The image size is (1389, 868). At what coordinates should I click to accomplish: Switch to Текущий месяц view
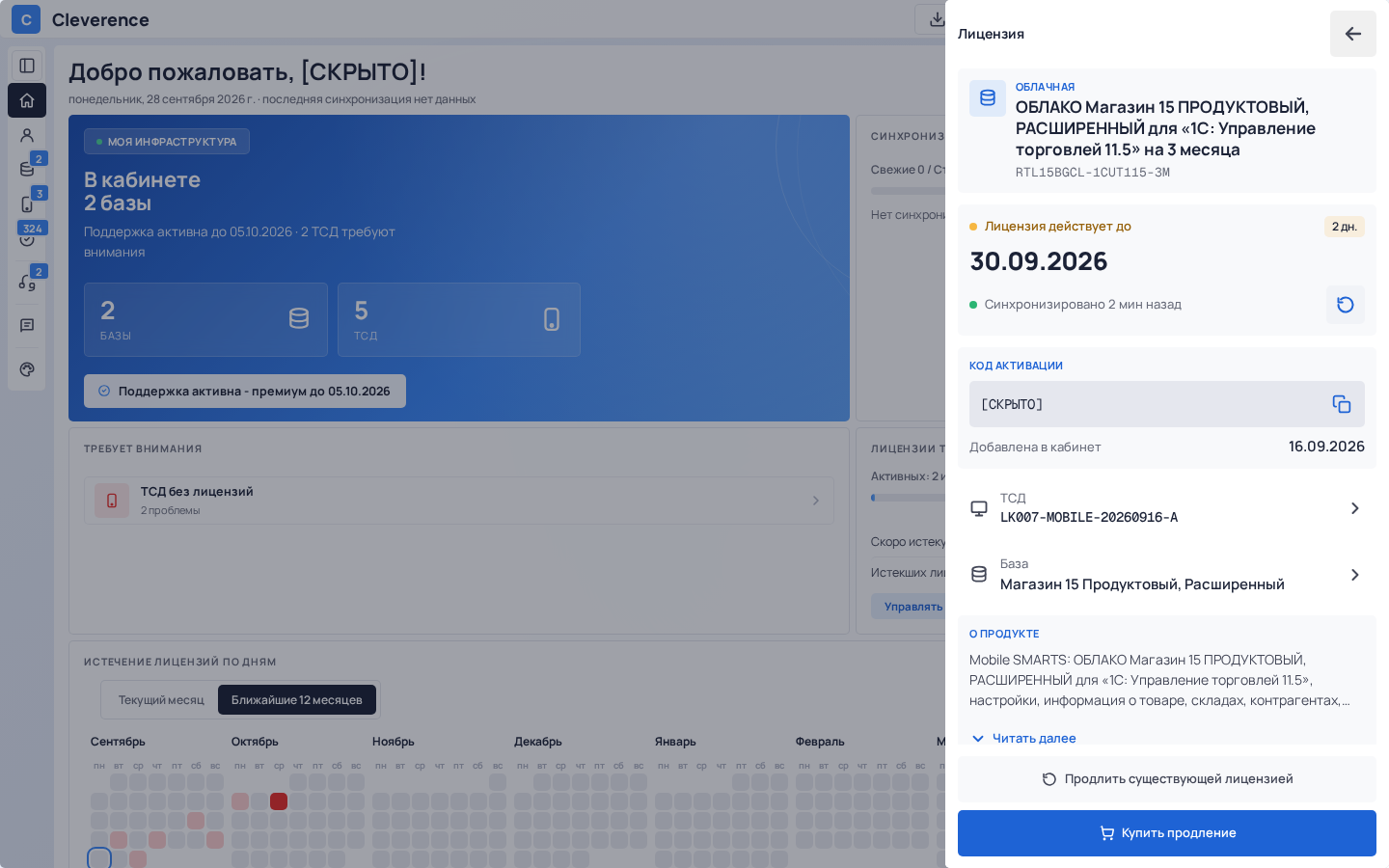(x=161, y=700)
